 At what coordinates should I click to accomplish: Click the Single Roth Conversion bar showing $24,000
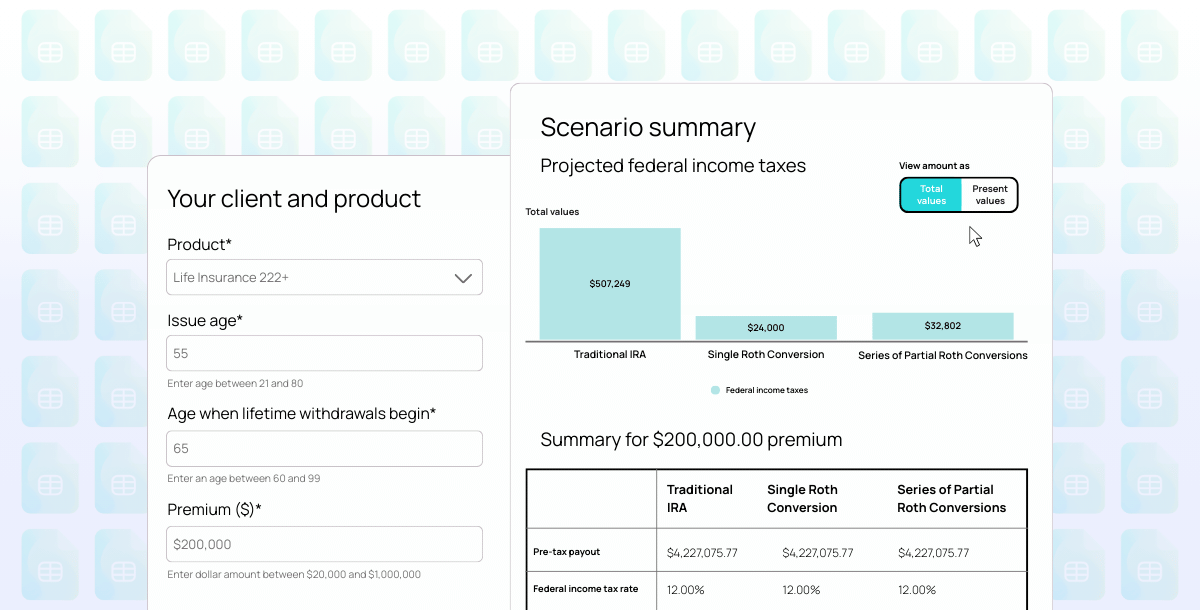click(766, 328)
